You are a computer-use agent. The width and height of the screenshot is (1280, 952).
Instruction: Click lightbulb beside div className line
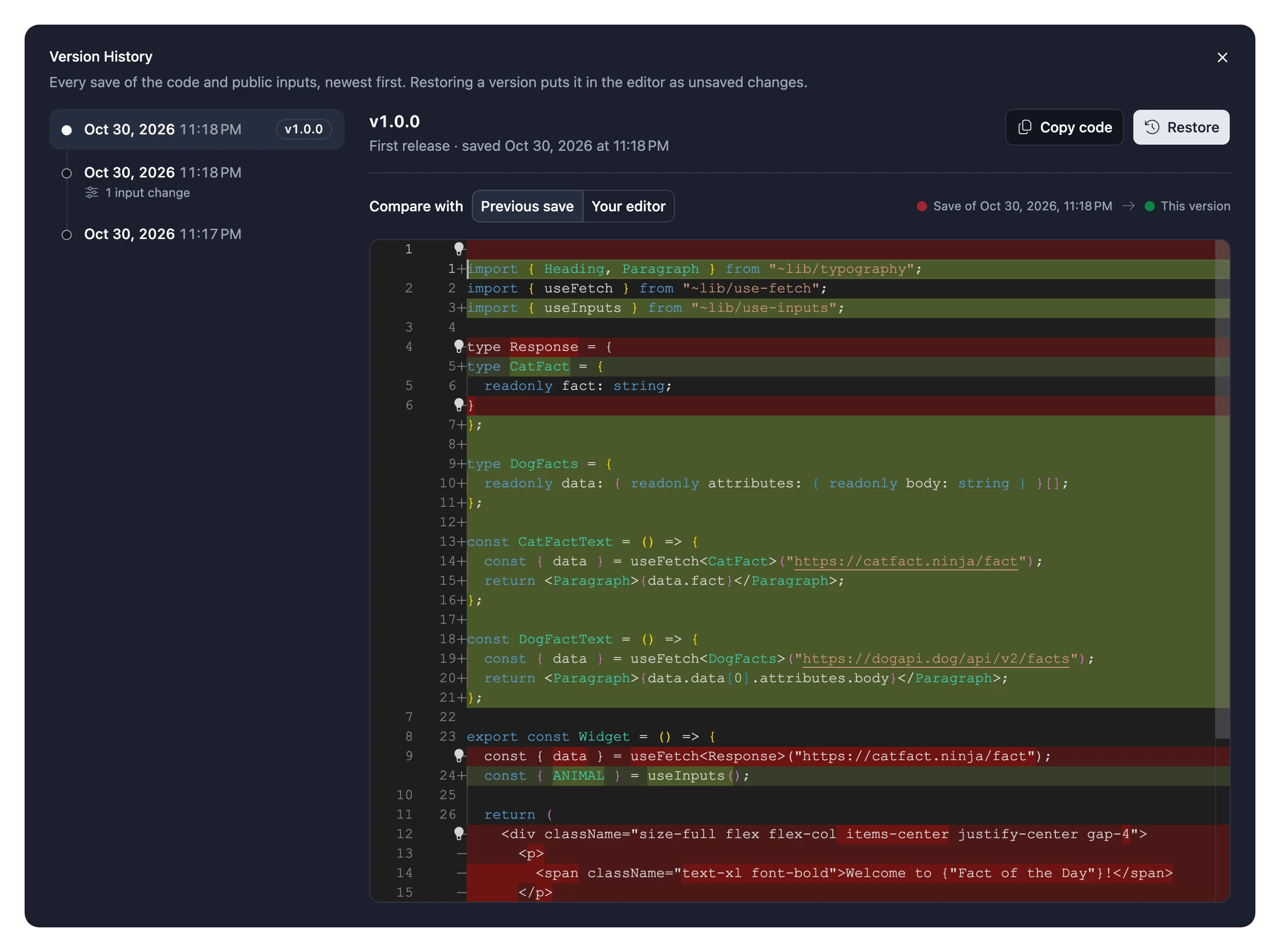pyautogui.click(x=458, y=834)
